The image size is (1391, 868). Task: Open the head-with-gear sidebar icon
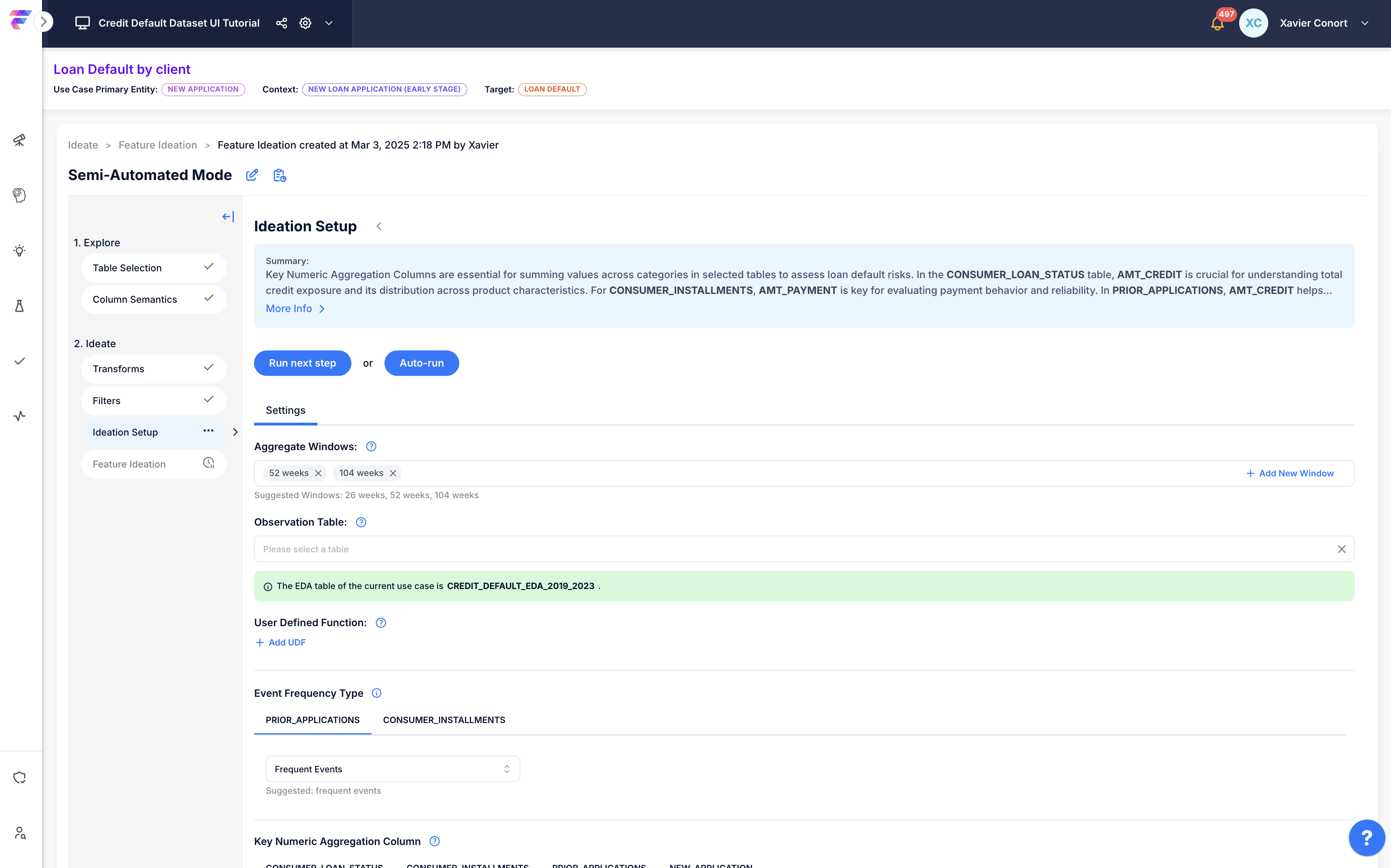(19, 195)
